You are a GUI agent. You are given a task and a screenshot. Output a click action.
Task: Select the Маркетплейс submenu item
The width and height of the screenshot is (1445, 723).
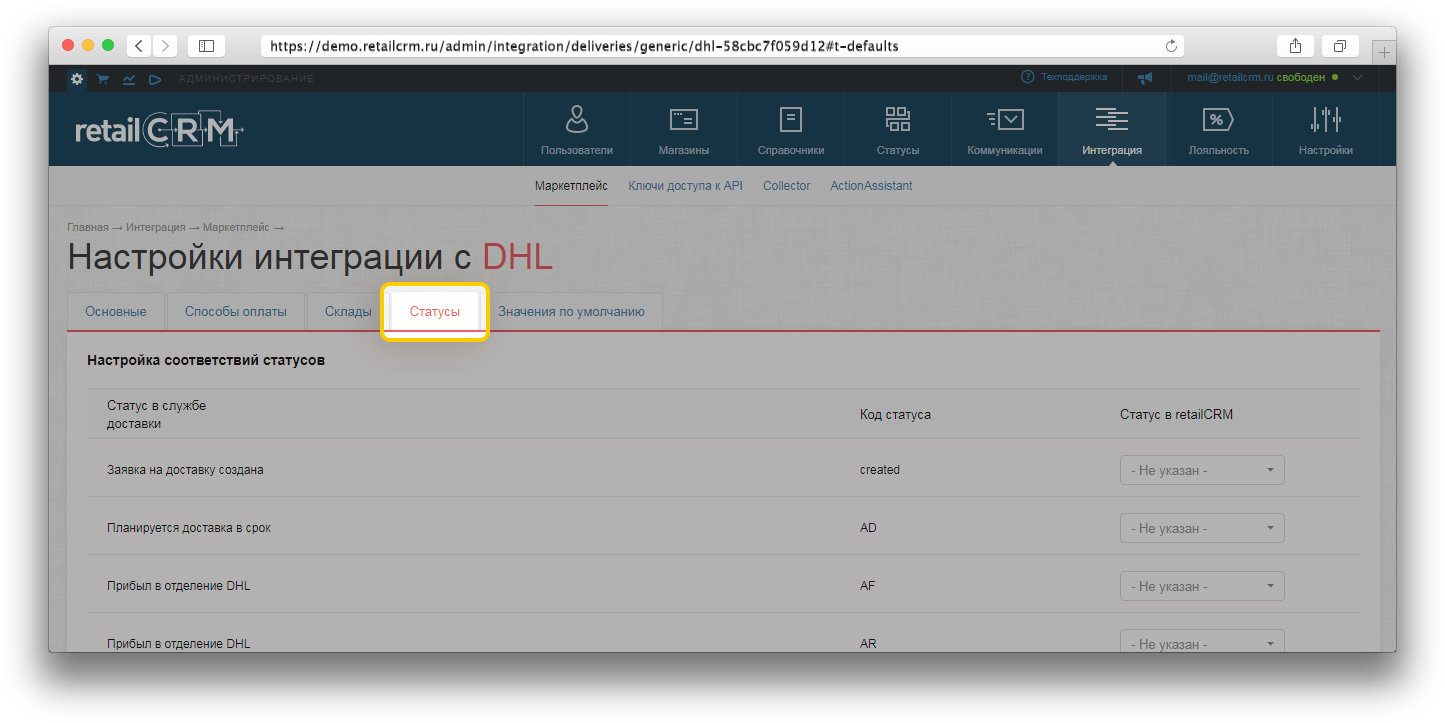[571, 186]
